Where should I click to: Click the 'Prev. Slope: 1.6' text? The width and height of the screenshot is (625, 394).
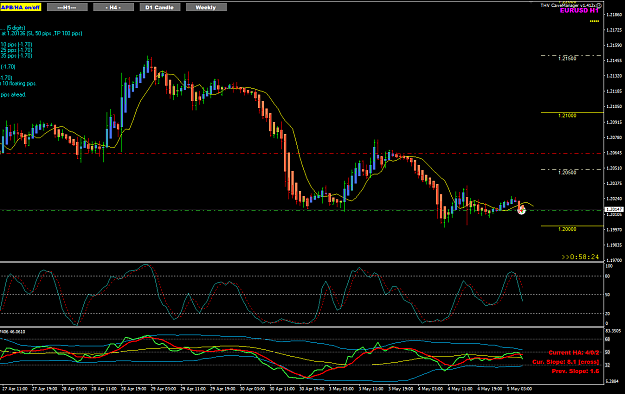click(575, 371)
